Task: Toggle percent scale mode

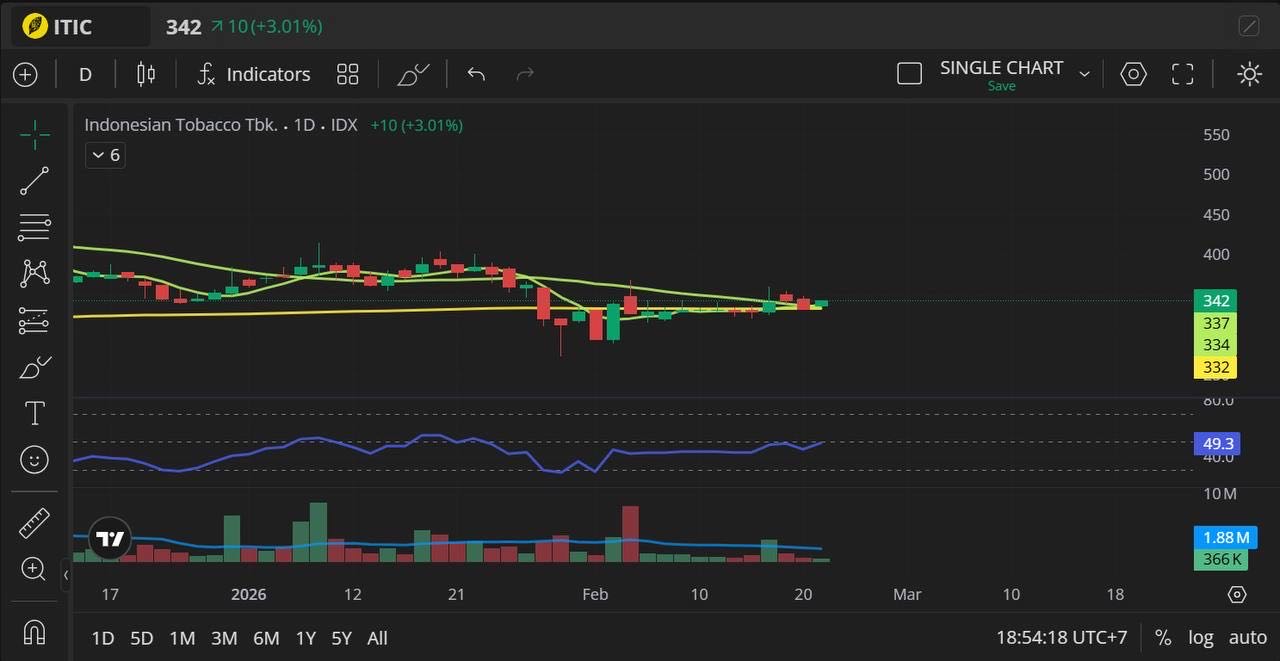Action: tap(1163, 638)
